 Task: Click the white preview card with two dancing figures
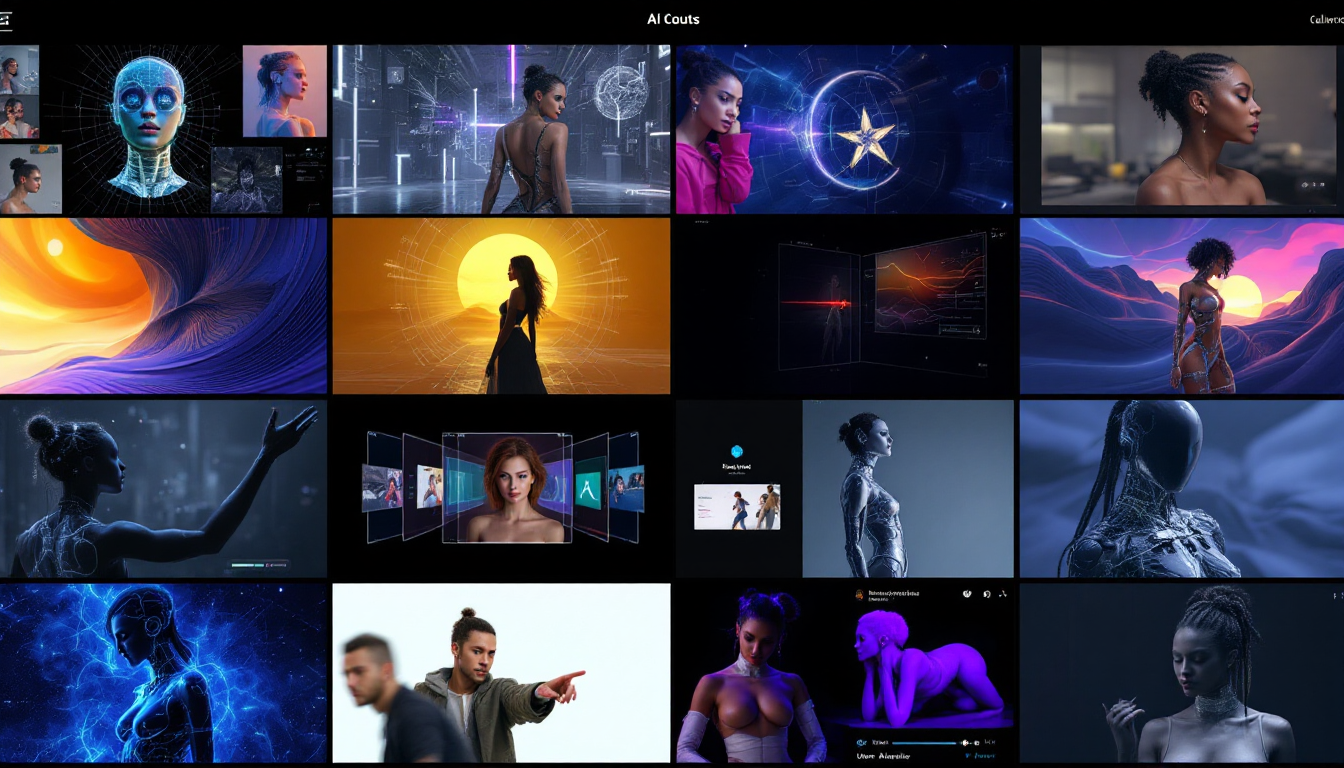click(737, 507)
